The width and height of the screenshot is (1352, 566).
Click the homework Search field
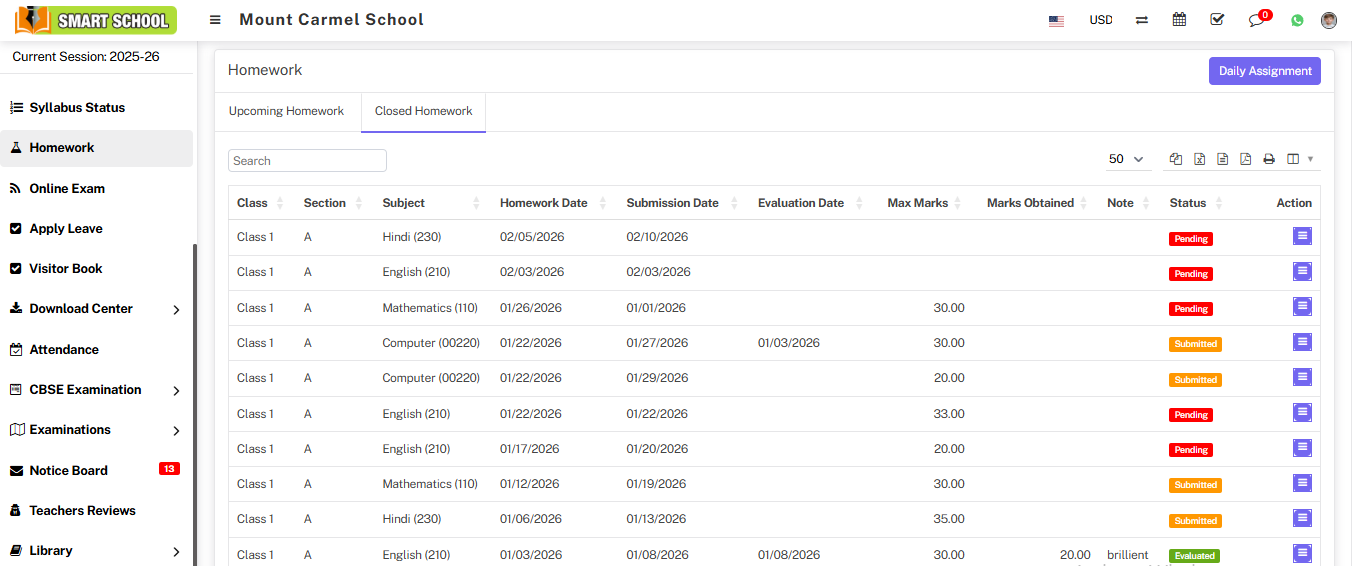(307, 161)
